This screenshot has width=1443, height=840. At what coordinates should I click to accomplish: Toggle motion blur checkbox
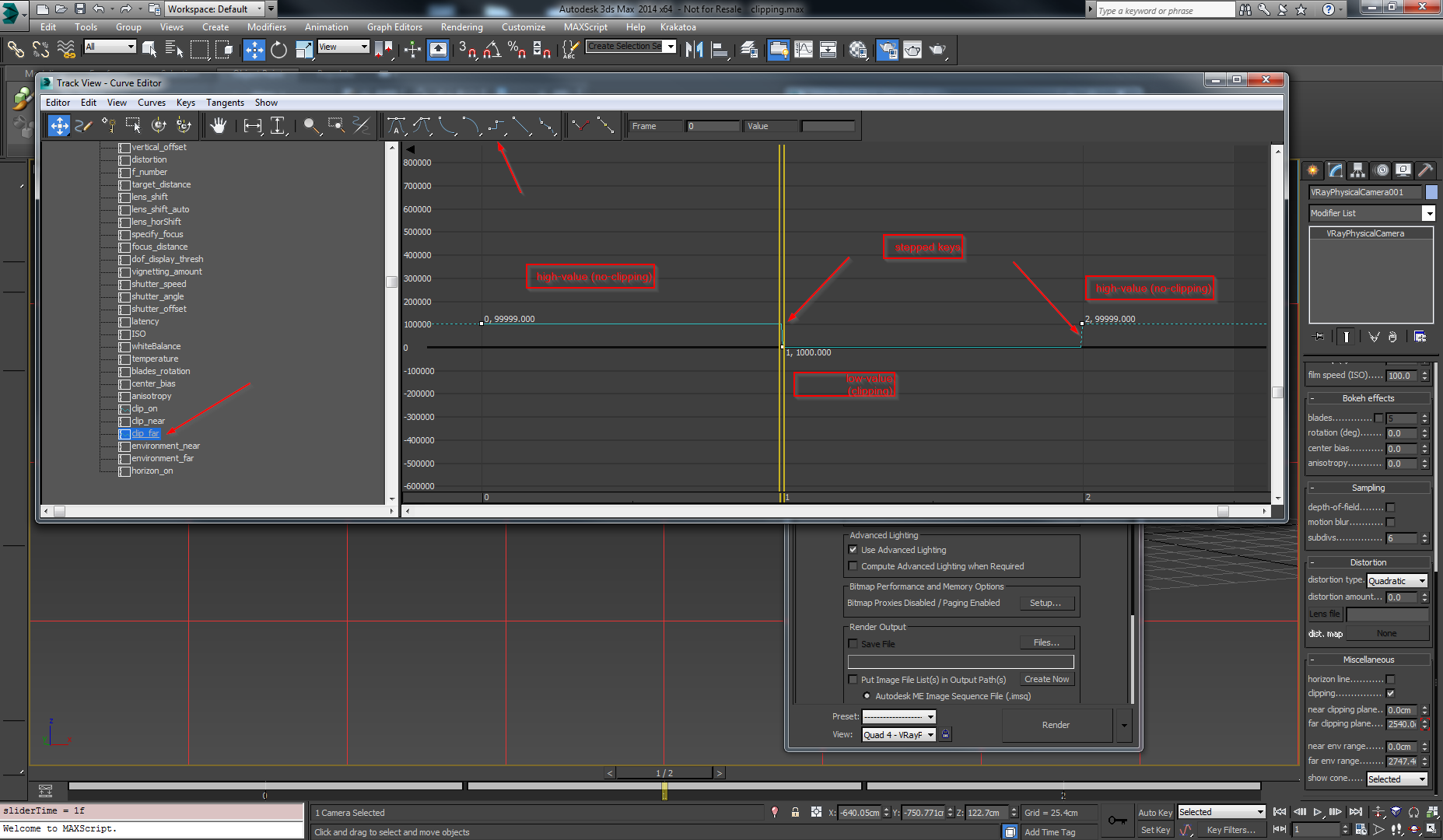coord(1390,522)
